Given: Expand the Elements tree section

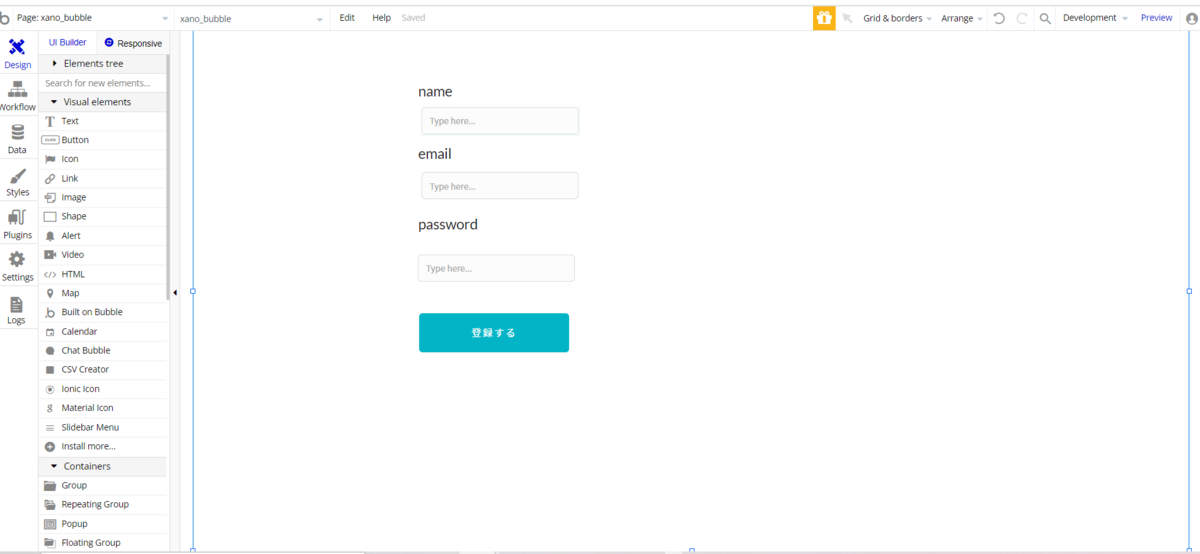Looking at the screenshot, I should click(103, 64).
